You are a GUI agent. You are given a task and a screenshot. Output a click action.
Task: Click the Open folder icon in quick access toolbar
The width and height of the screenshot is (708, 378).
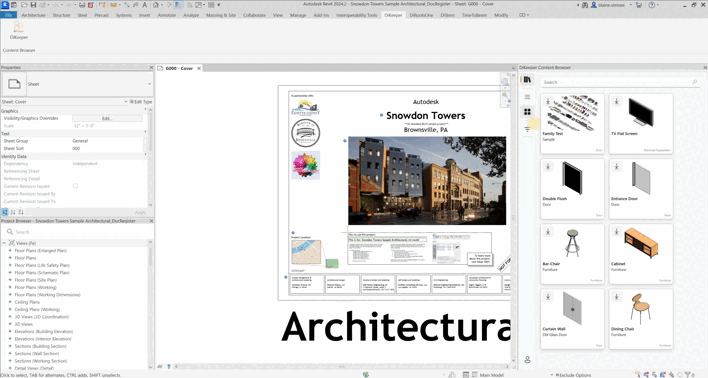click(24, 5)
